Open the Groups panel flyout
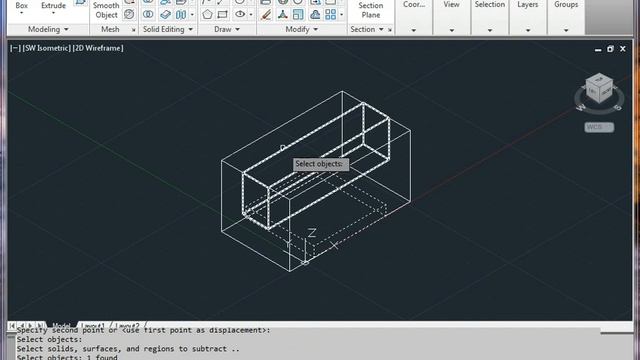This screenshot has width=640, height=360. coord(566,30)
